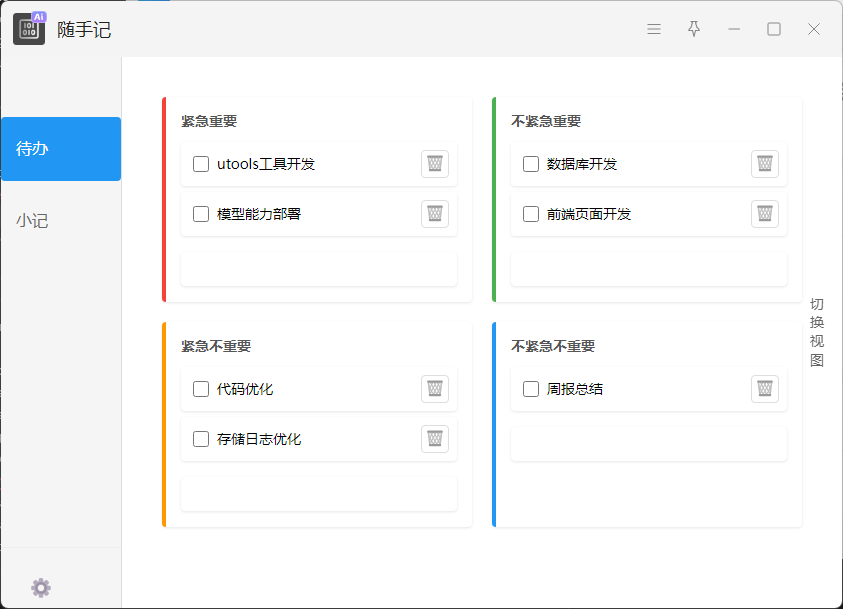This screenshot has height=609, width=843.
Task: Maximize the 随手记 window
Action: tap(774, 29)
